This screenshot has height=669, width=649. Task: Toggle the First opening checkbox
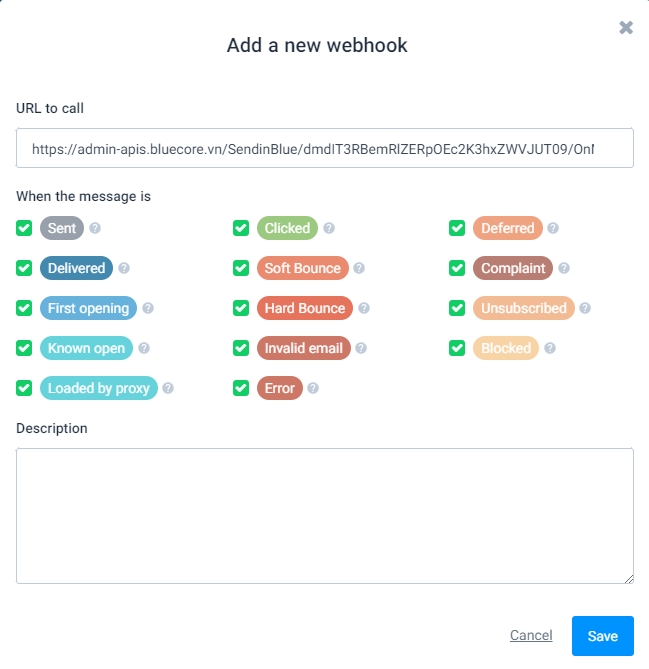tap(24, 308)
